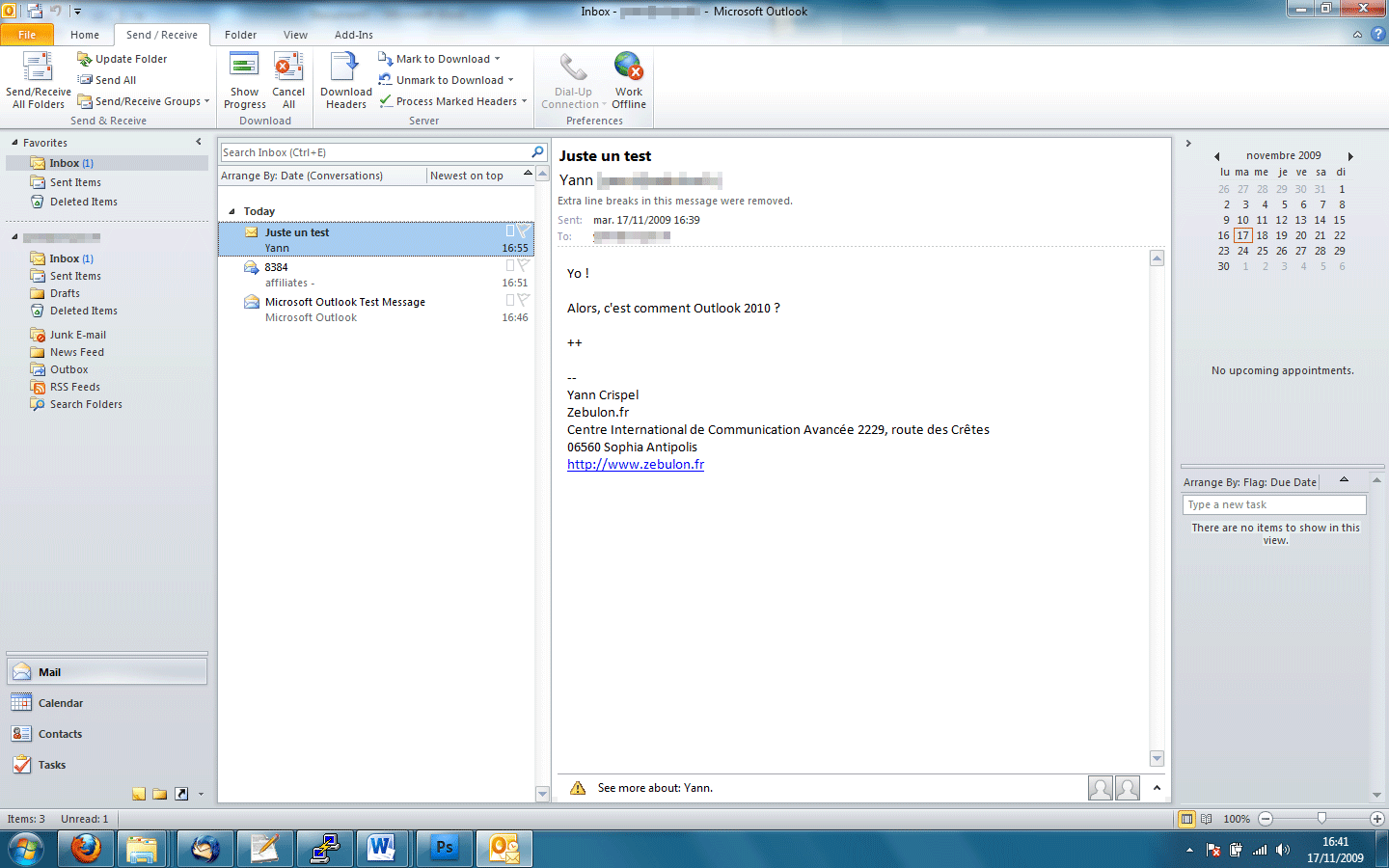Screen dimensions: 1389x868
Task: Open Unmark to Download dropdown
Action: pos(511,80)
